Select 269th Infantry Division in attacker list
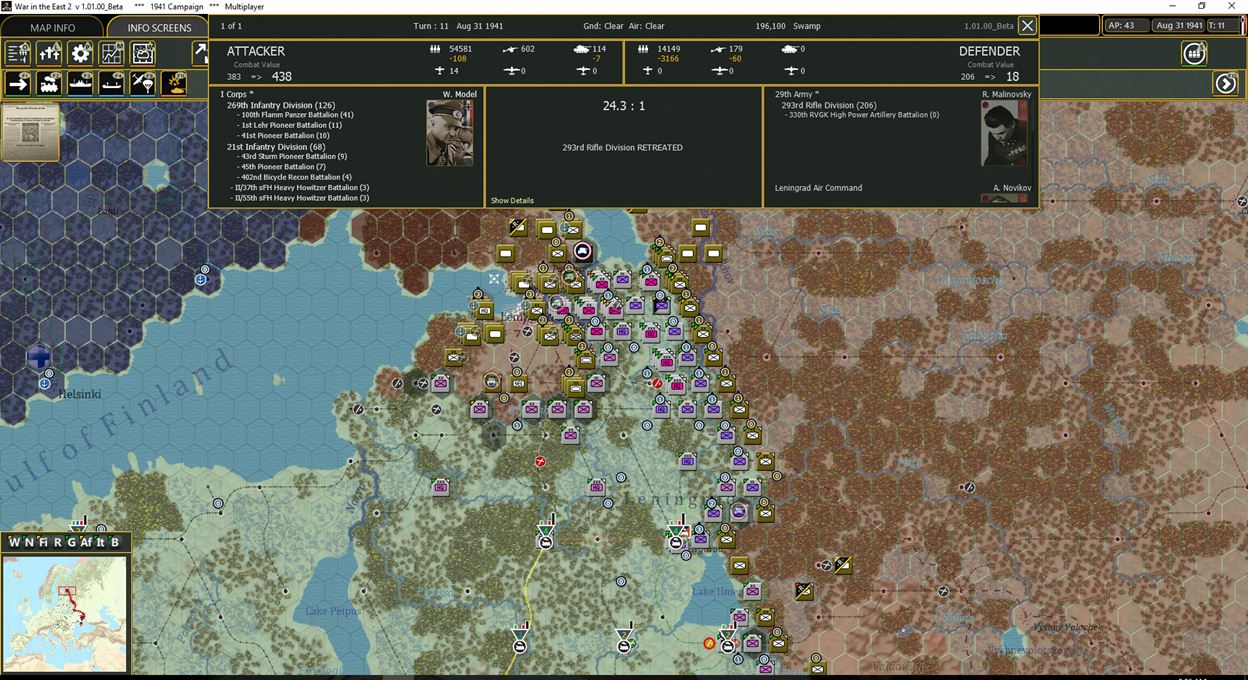 pos(281,105)
